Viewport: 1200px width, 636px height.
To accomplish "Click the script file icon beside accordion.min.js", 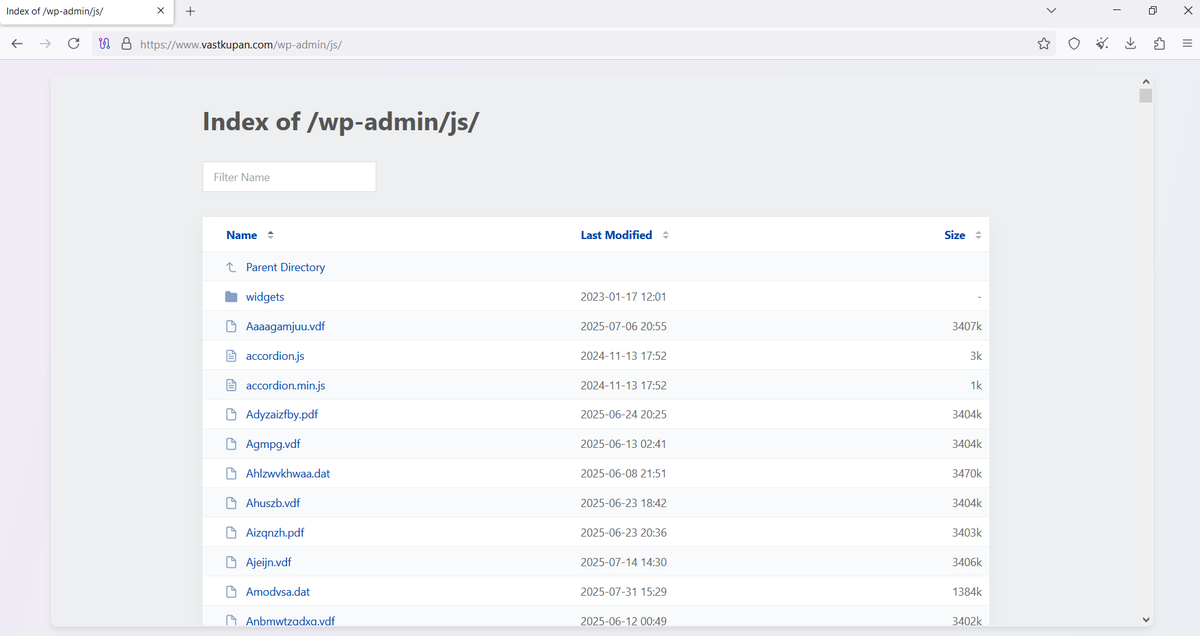I will [231, 385].
